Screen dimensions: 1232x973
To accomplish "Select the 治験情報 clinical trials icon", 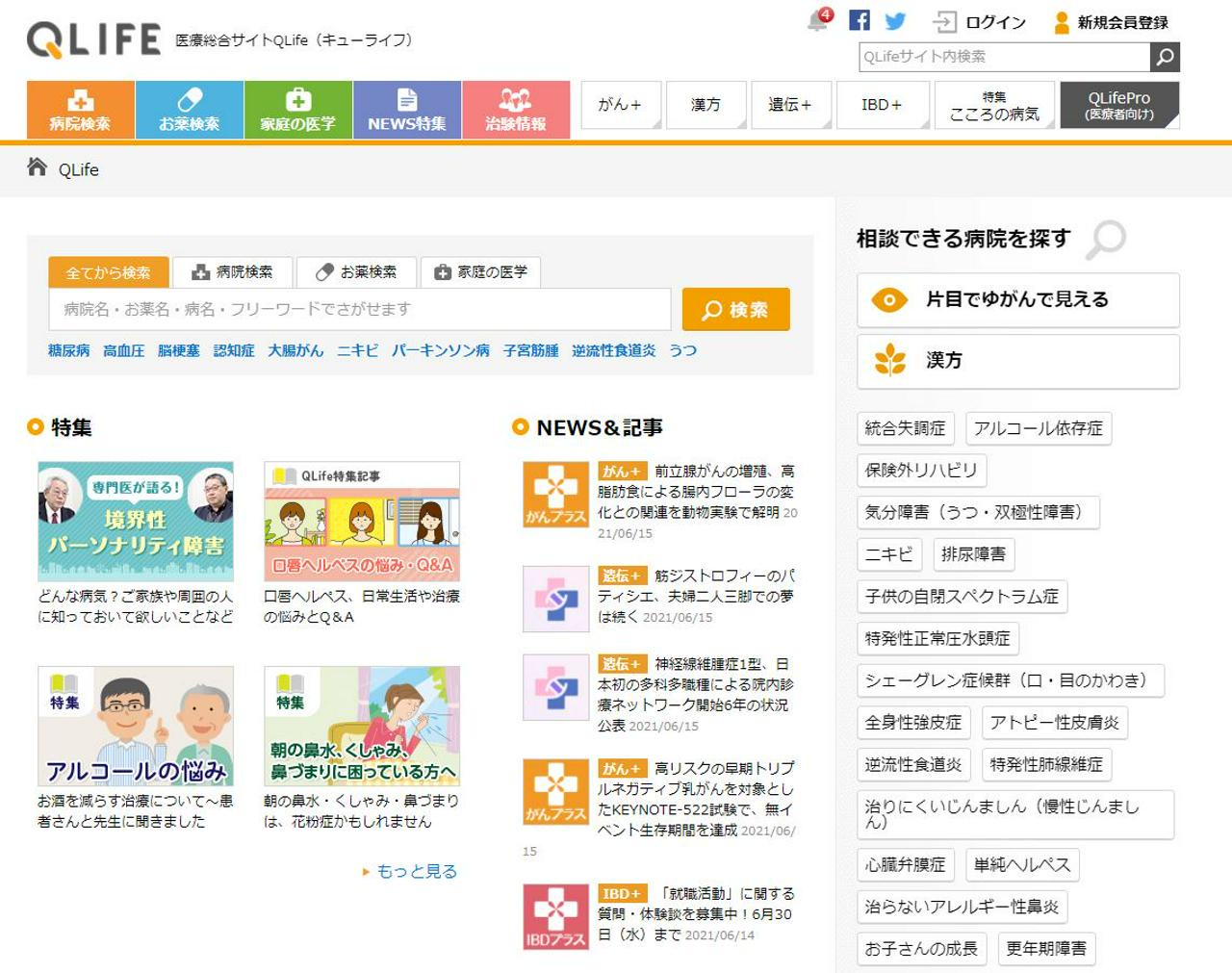I will [x=517, y=97].
